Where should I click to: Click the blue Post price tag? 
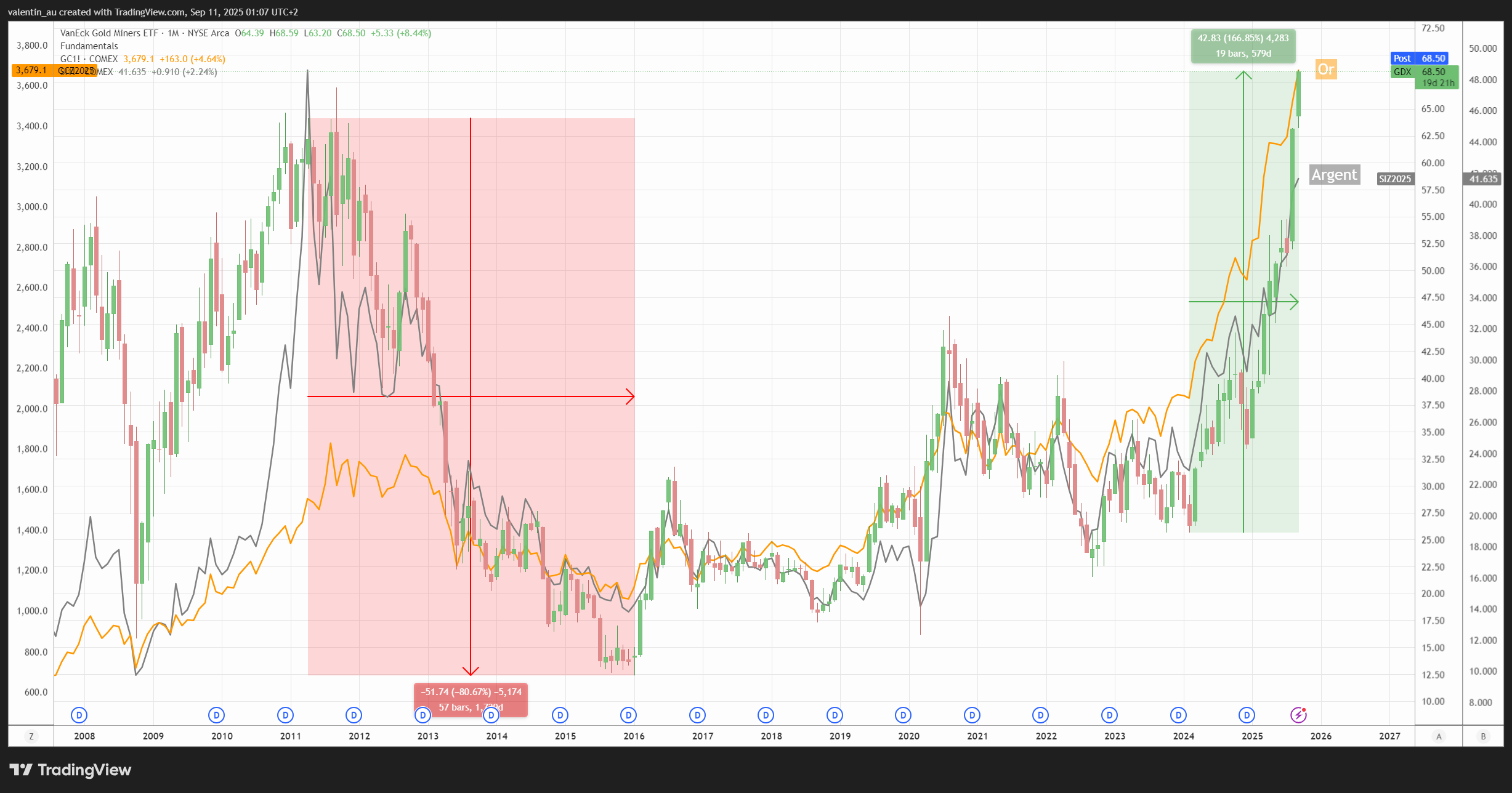click(x=1402, y=58)
